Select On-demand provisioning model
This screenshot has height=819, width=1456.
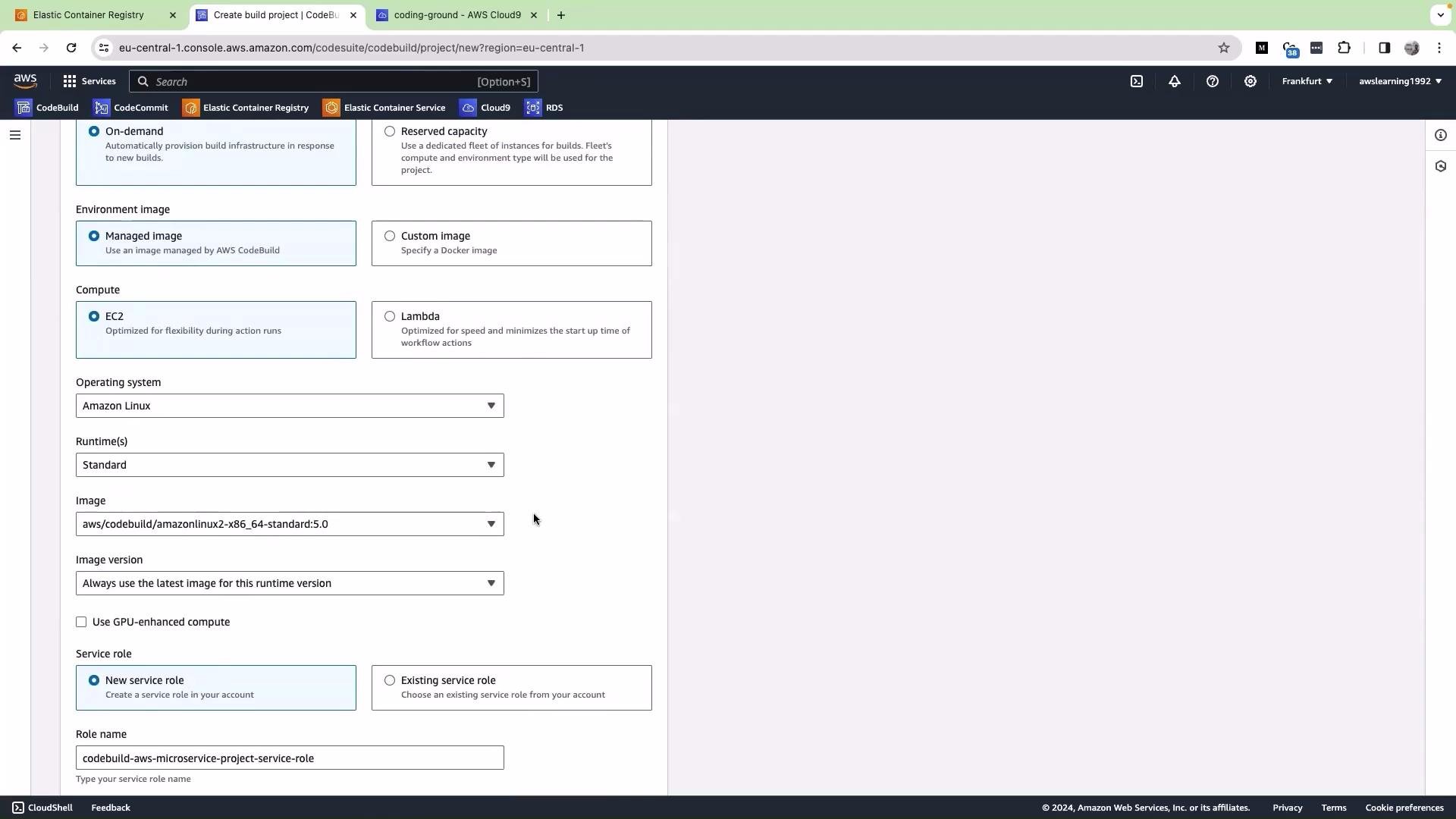pyautogui.click(x=94, y=131)
